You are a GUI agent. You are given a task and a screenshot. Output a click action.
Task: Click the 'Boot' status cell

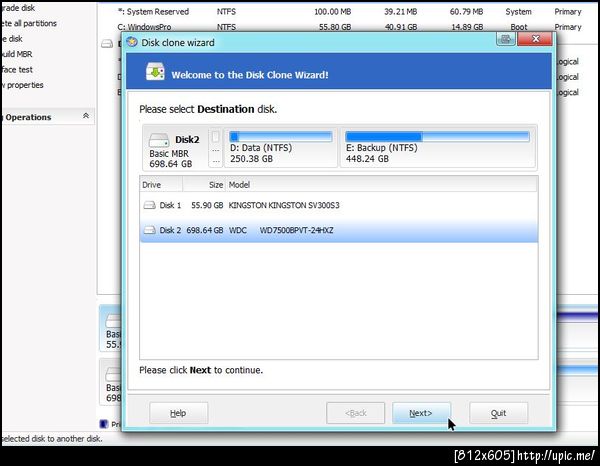pyautogui.click(x=518, y=27)
